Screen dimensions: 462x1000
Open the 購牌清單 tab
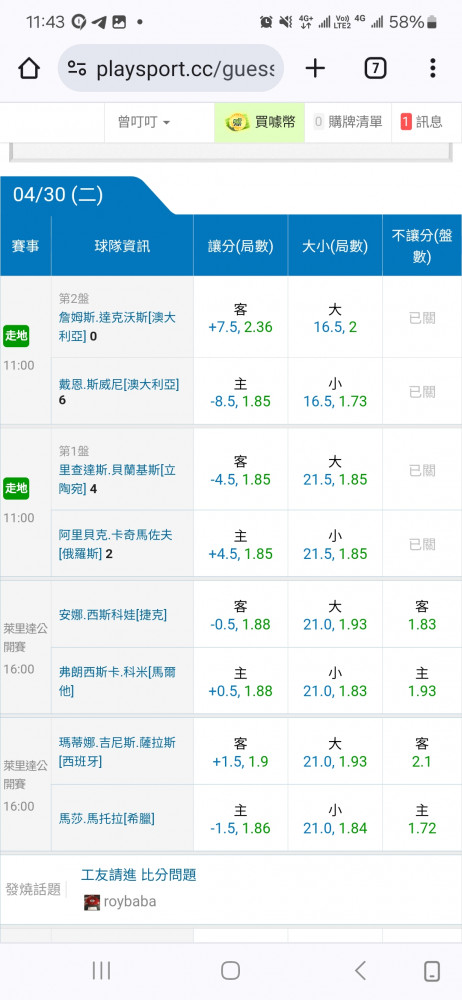(348, 122)
